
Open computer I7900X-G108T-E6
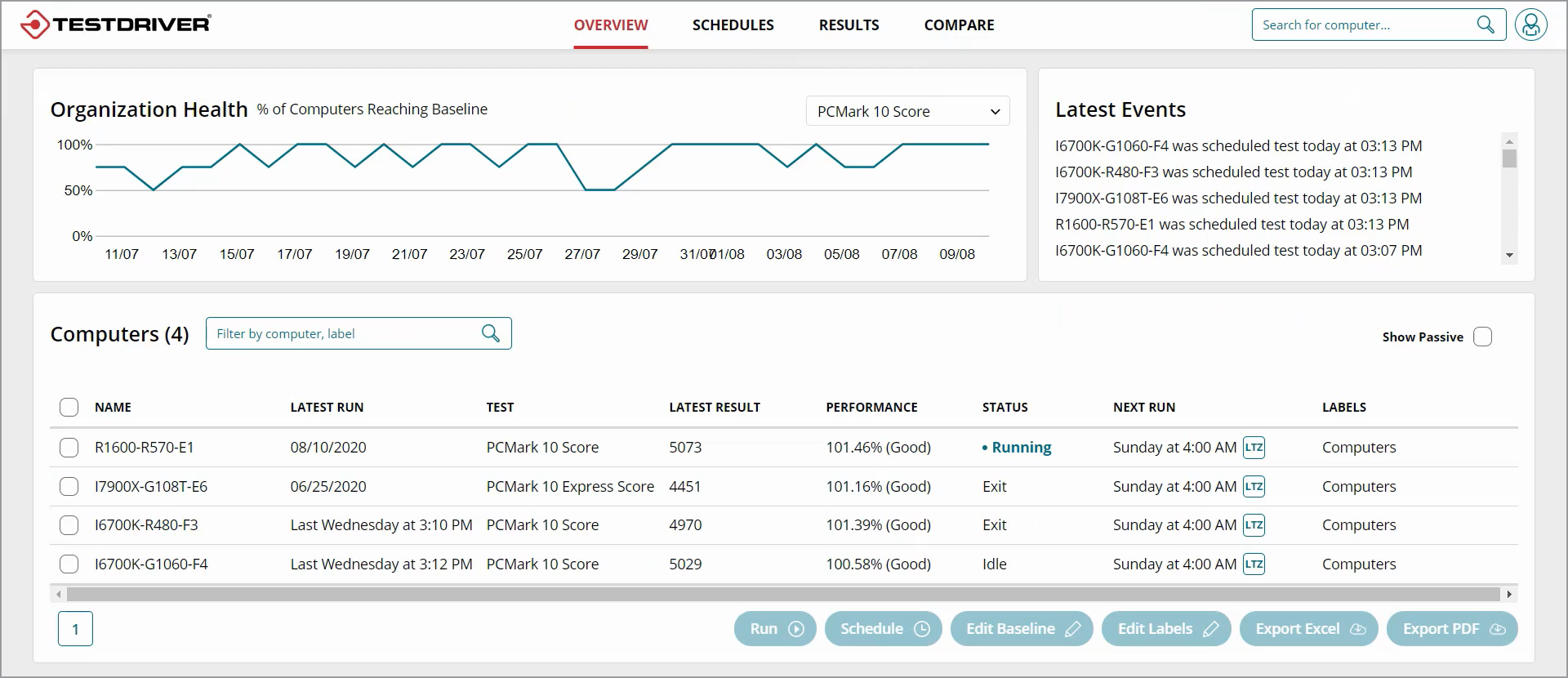coord(151,486)
